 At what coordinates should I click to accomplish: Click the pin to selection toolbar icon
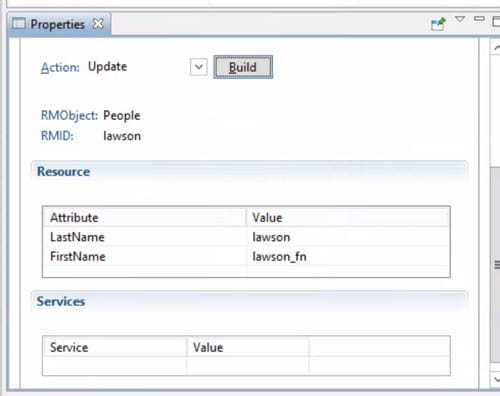coord(438,24)
